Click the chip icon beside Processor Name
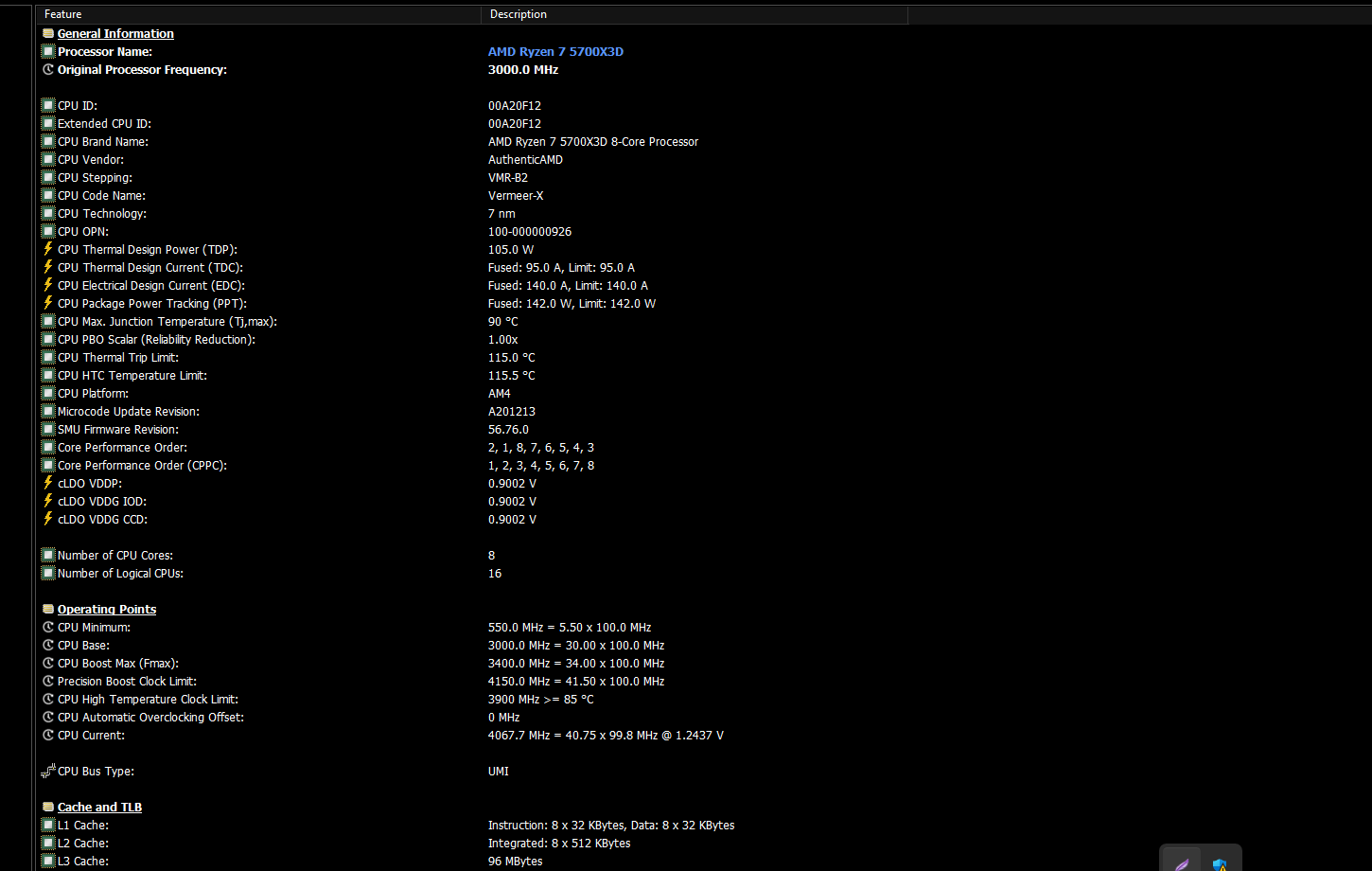 click(x=48, y=52)
